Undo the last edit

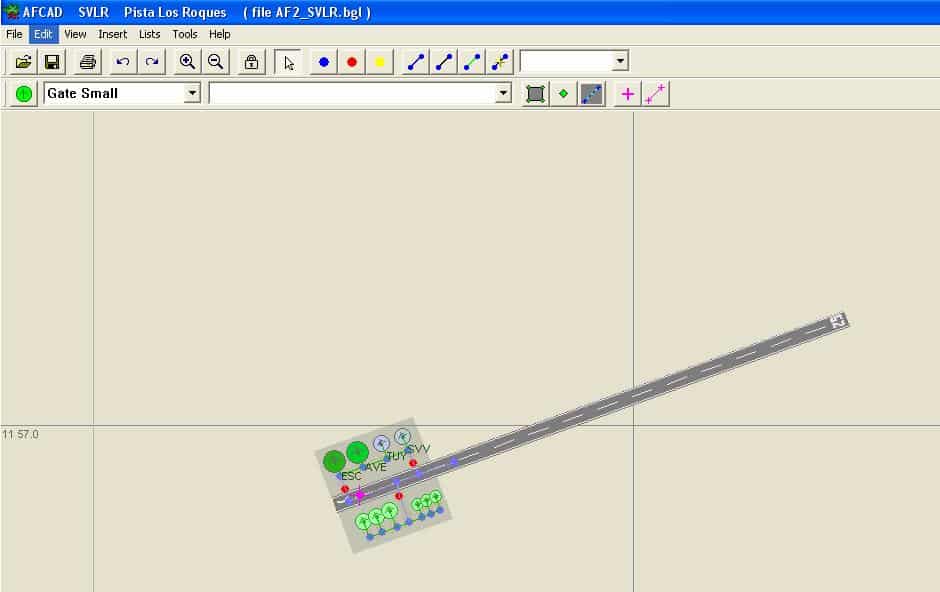(x=123, y=62)
